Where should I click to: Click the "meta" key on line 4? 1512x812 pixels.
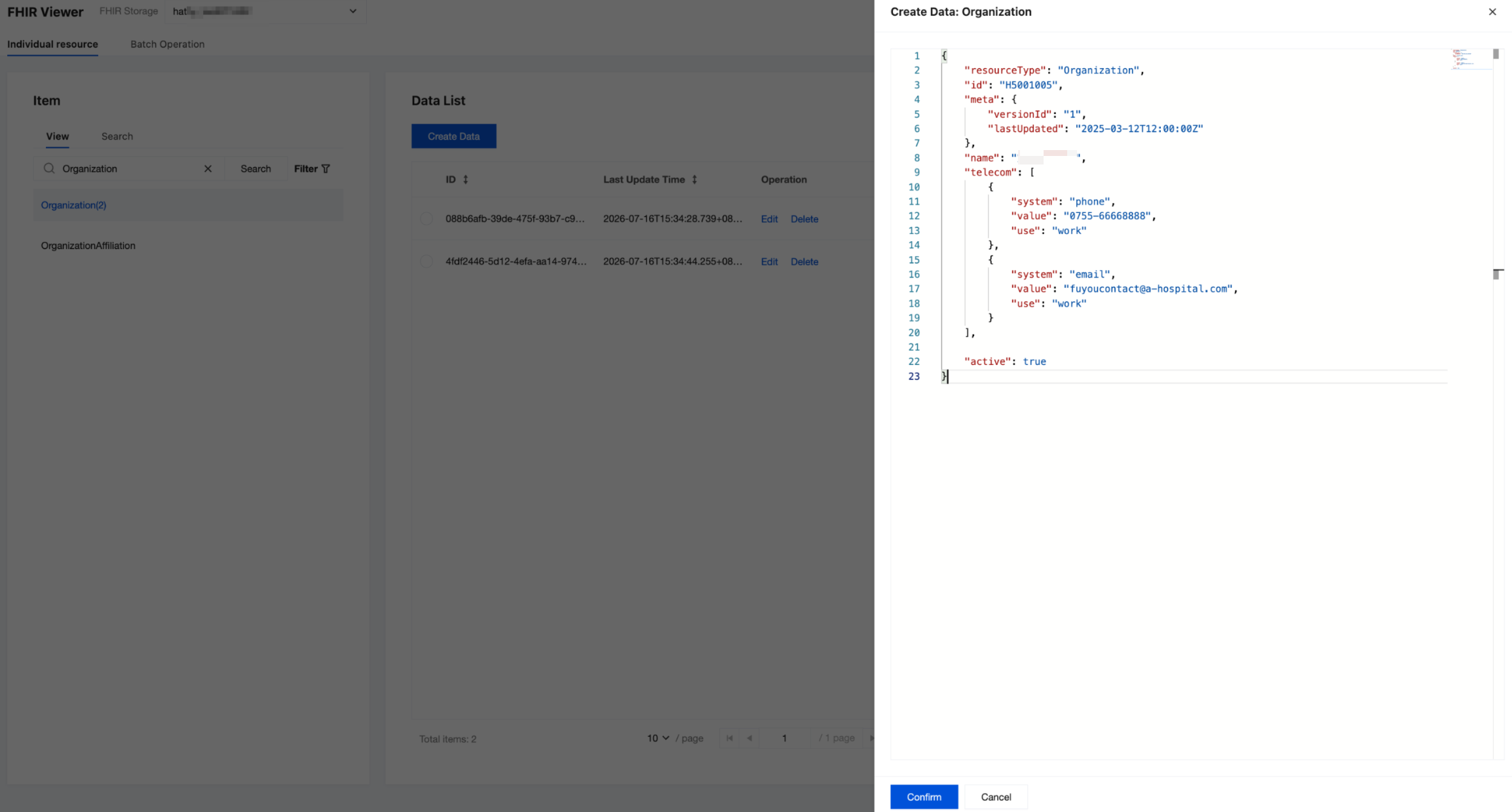pyautogui.click(x=982, y=100)
